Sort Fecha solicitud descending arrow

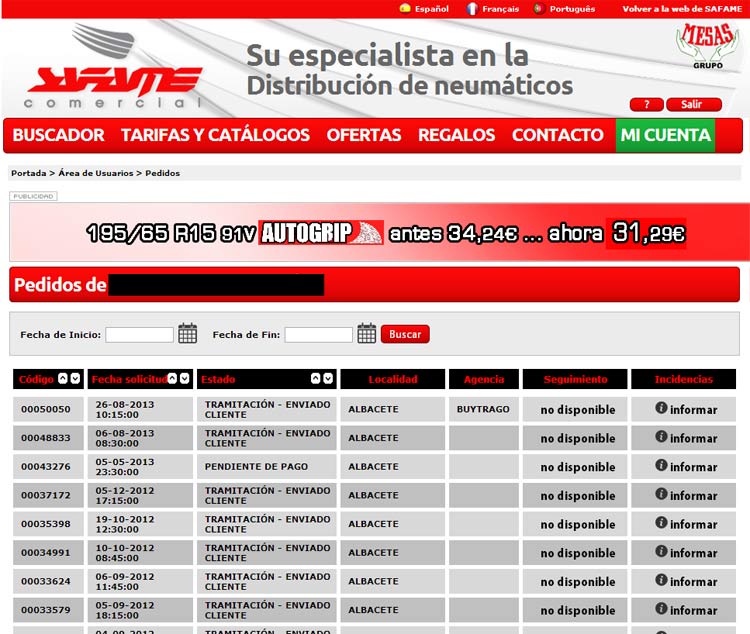click(185, 378)
